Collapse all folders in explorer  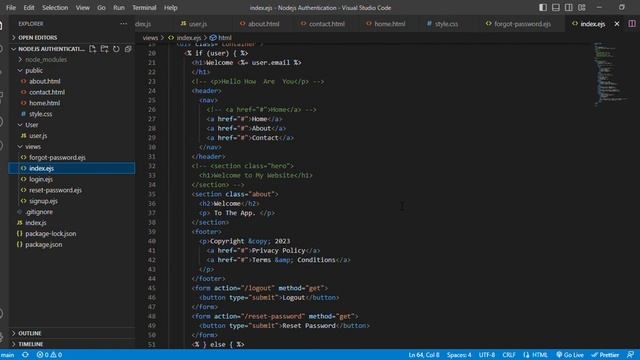[128, 49]
